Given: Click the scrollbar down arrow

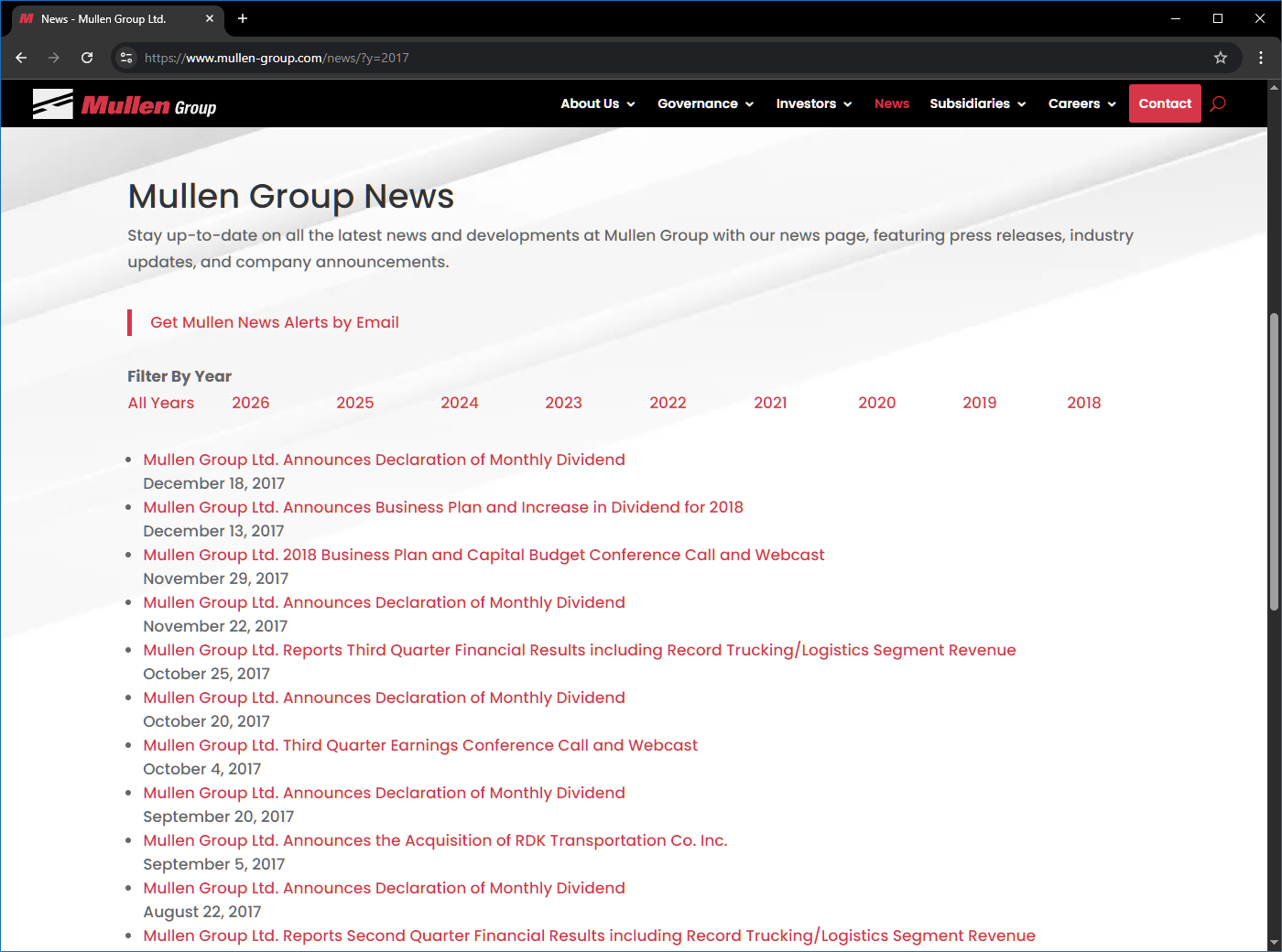Looking at the screenshot, I should [1274, 944].
